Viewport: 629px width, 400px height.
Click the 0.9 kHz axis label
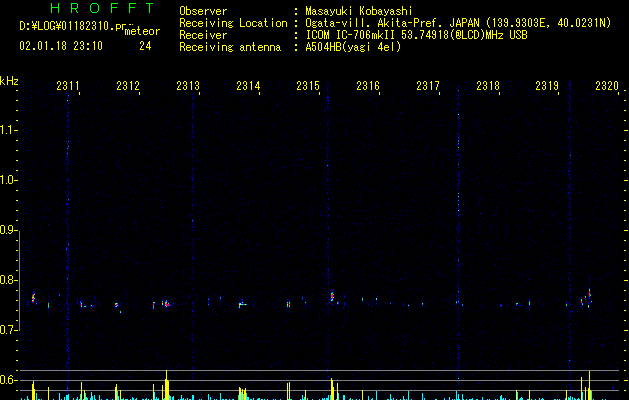pyautogui.click(x=8, y=230)
